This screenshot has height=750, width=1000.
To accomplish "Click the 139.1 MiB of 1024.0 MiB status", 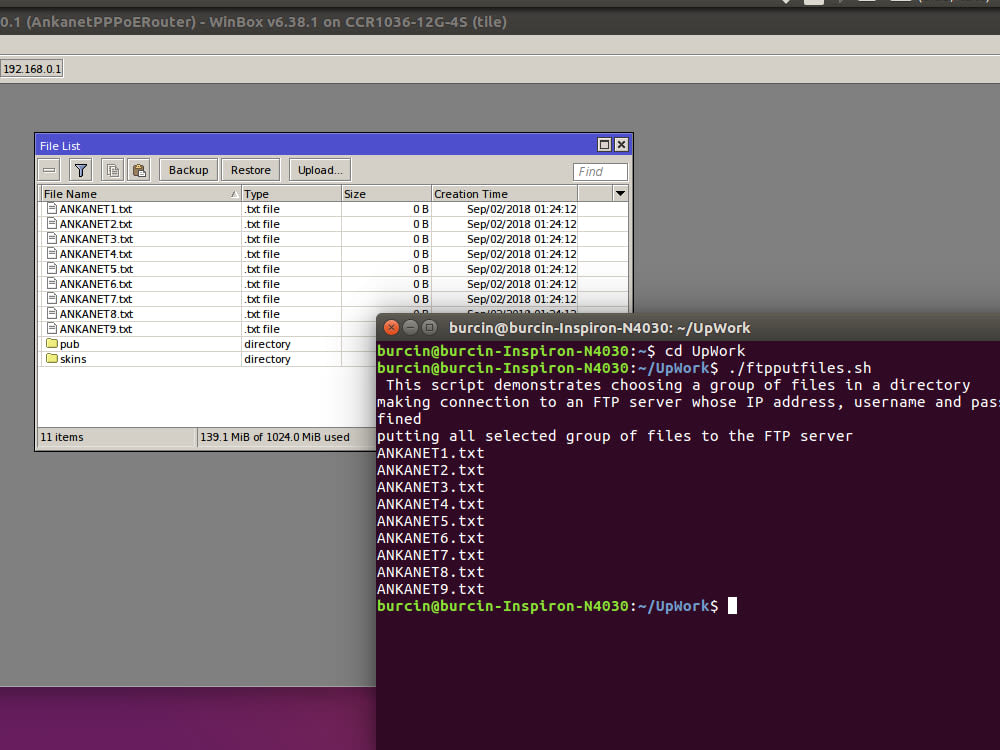I will click(x=275, y=438).
